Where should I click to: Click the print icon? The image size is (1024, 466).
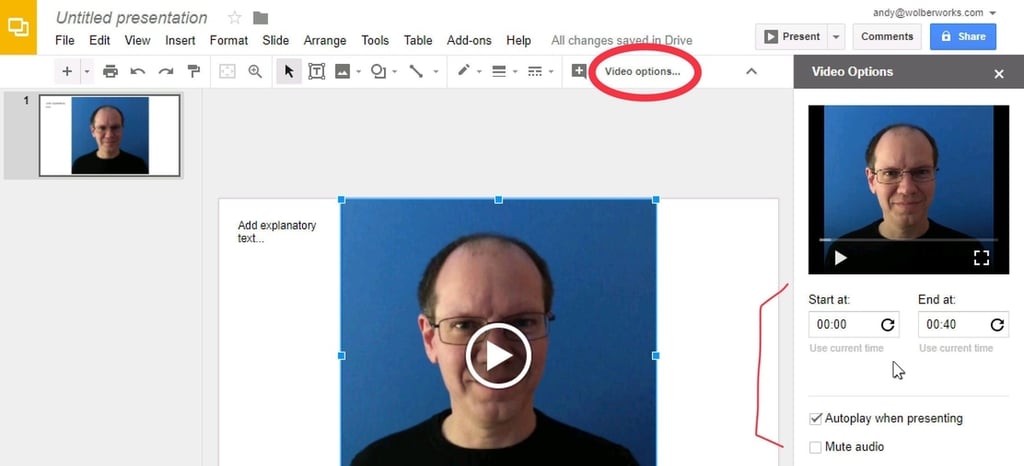pyautogui.click(x=110, y=71)
